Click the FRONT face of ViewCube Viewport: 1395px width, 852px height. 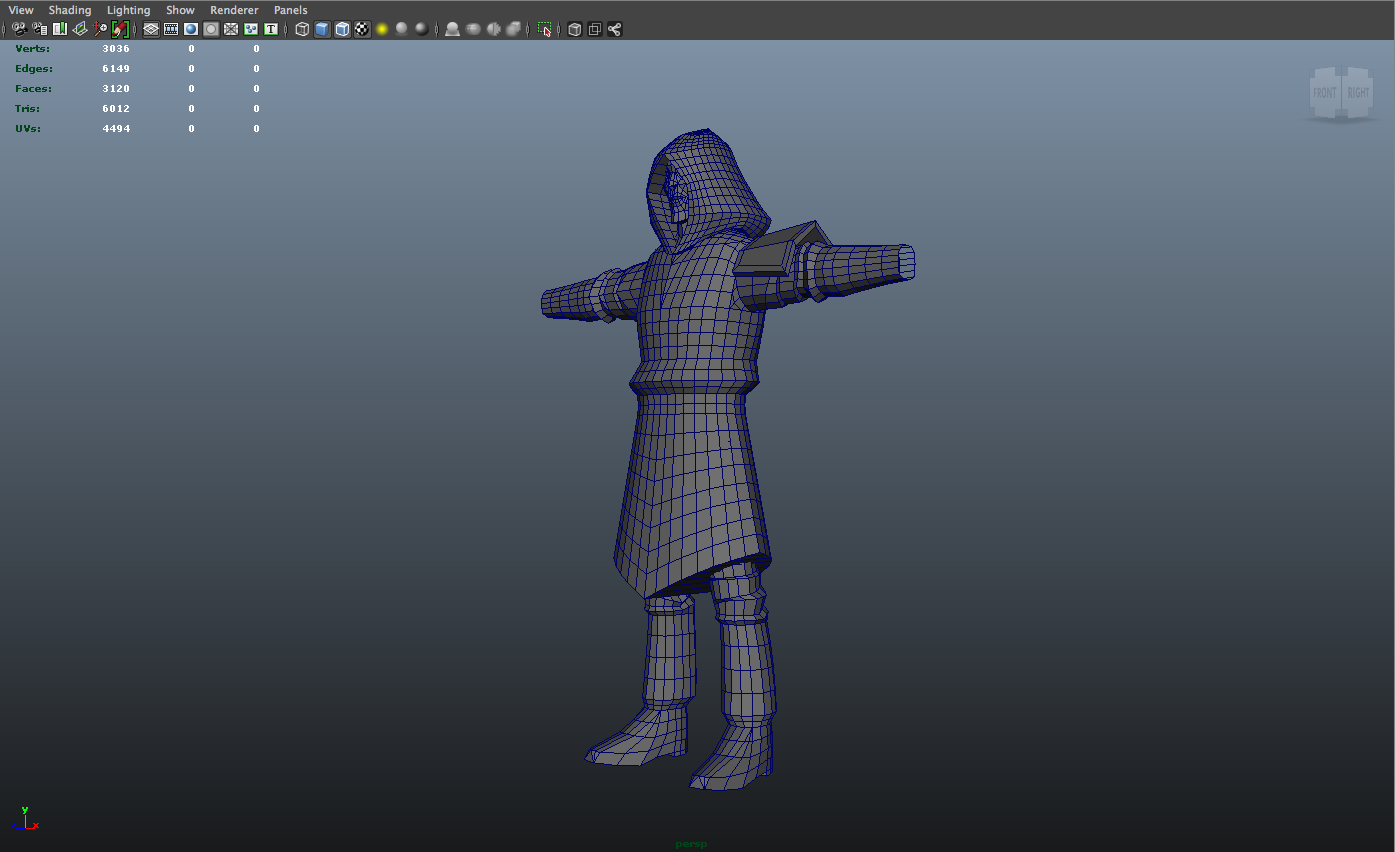pyautogui.click(x=1324, y=93)
